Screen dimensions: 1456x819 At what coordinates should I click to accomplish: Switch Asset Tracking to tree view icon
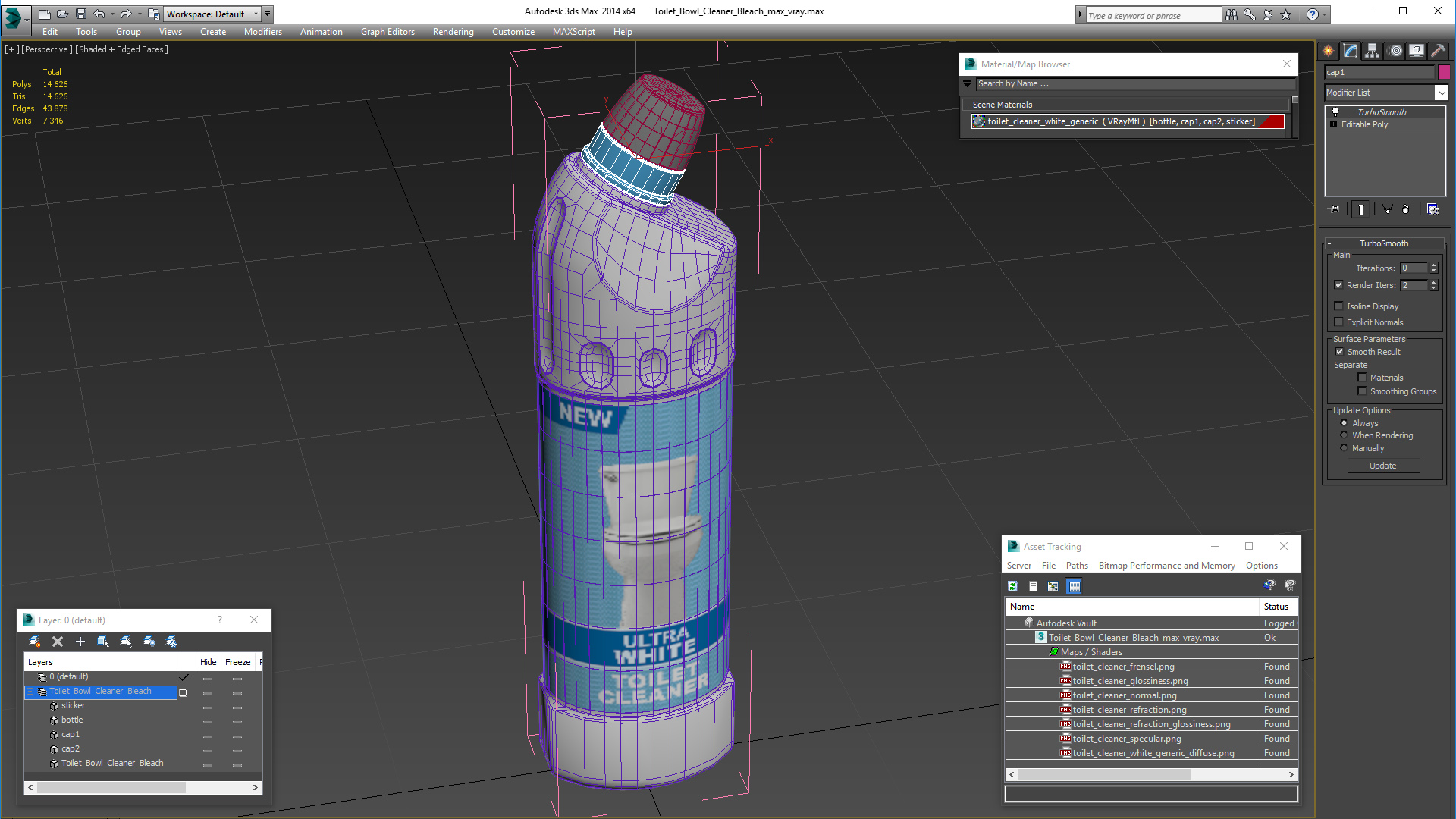1053,586
